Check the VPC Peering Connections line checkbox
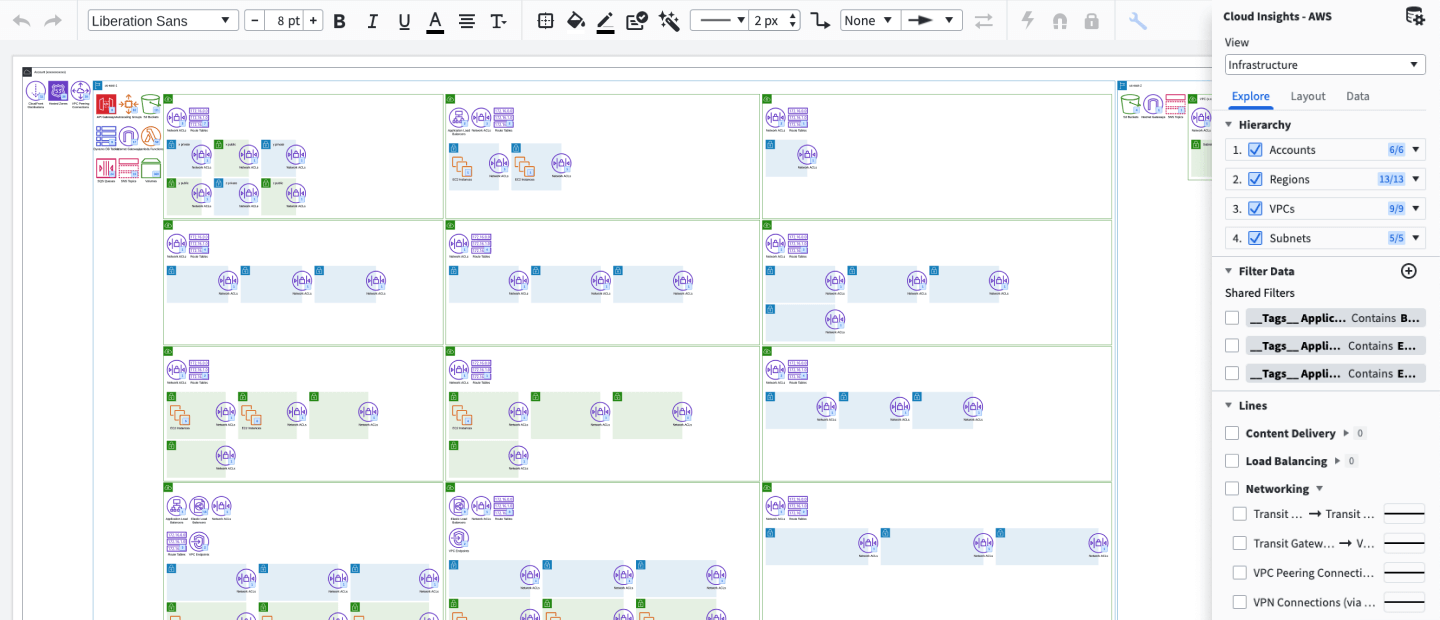Image resolution: width=1440 pixels, height=620 pixels. [1240, 573]
